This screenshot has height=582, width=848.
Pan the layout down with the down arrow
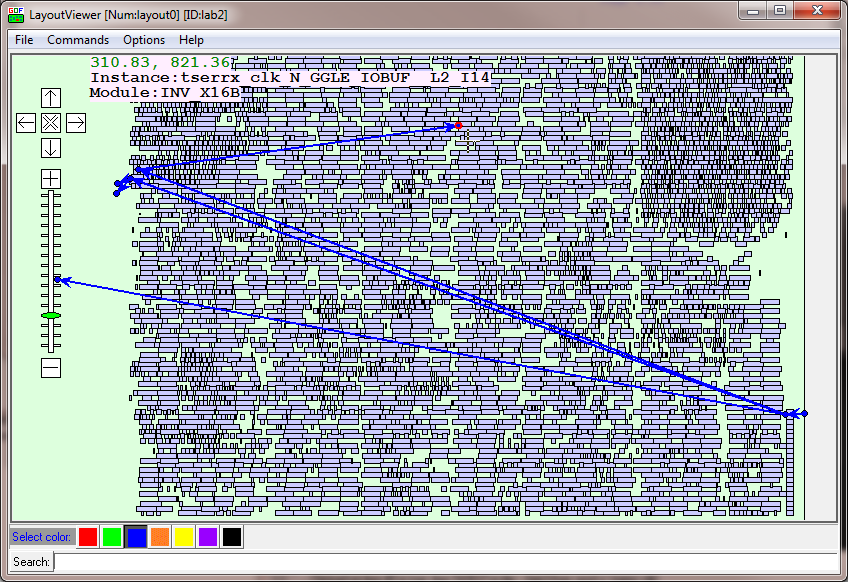[x=51, y=148]
